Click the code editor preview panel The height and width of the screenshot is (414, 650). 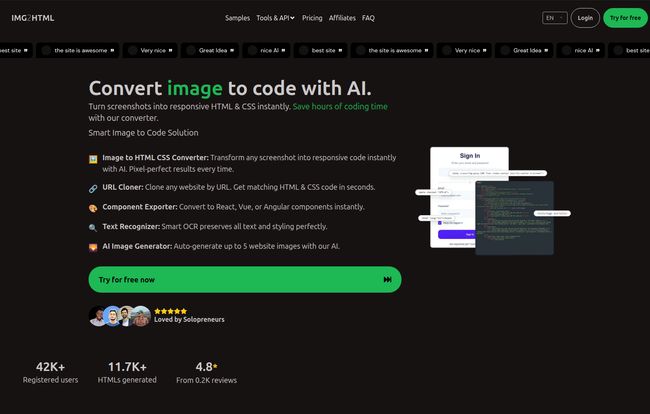click(x=514, y=218)
